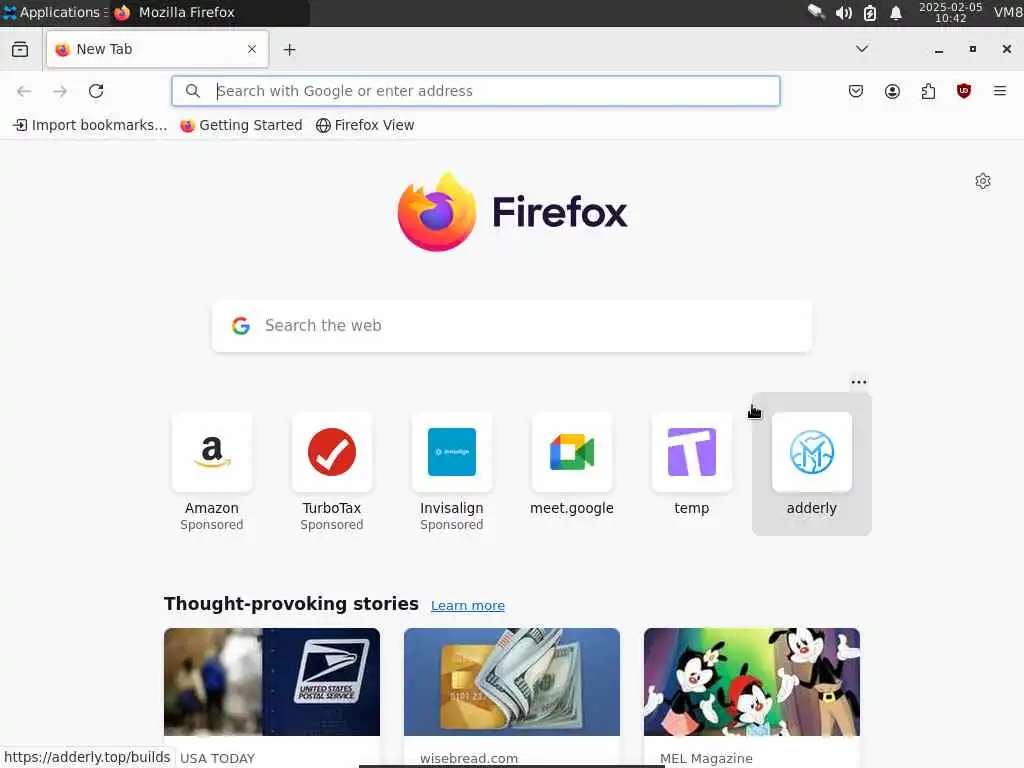Open the recent browsing sidebar icon
This screenshot has height=768, width=1024.
point(20,49)
